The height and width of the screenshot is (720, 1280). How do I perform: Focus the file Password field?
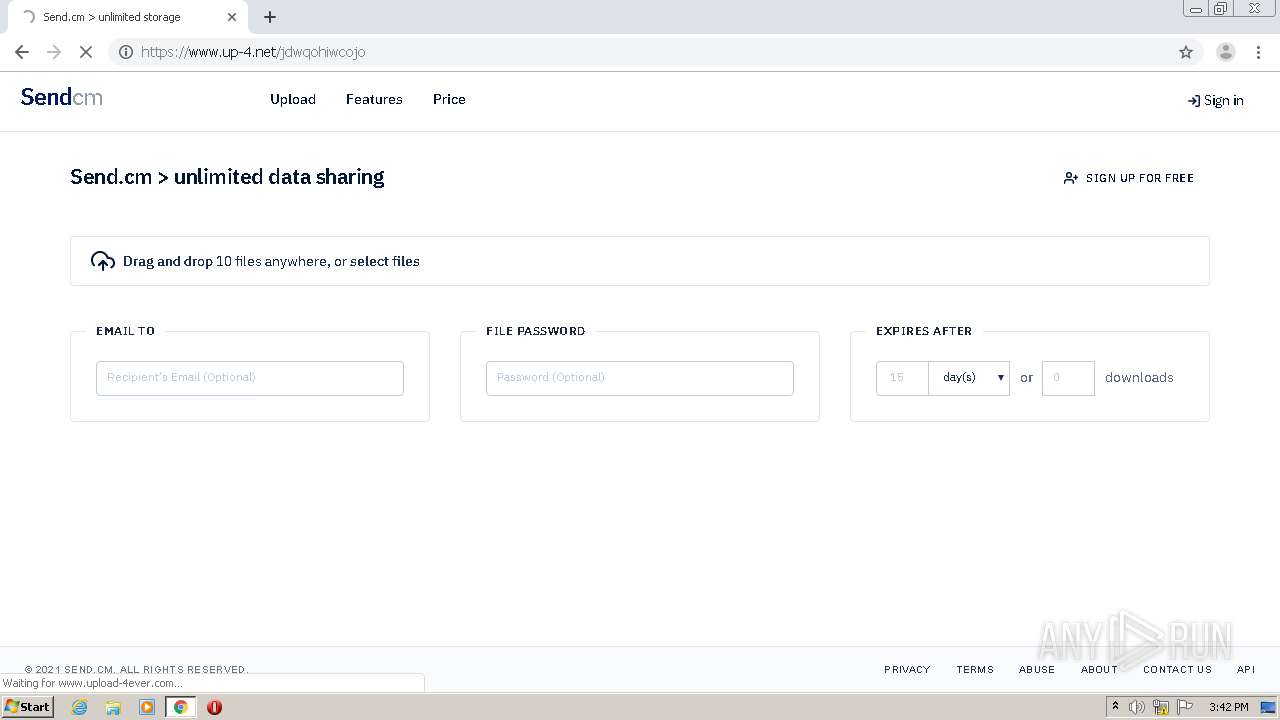[640, 378]
